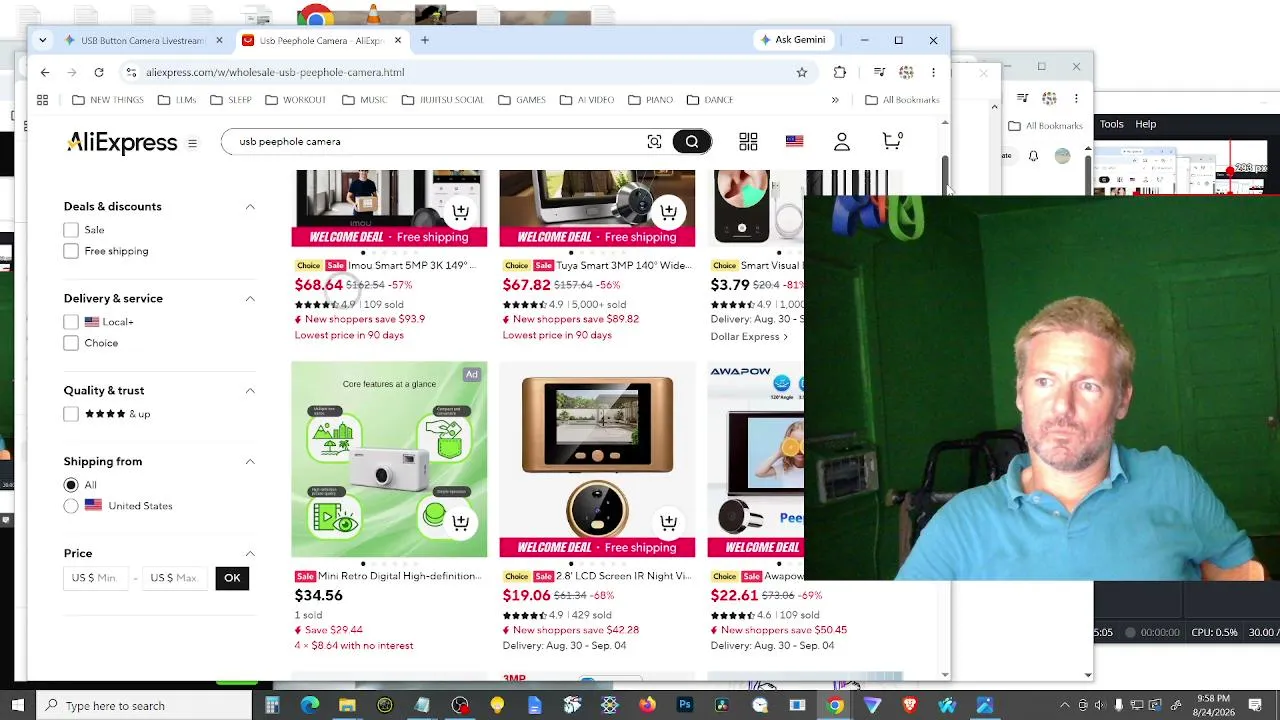Open All Bookmarks folder in front window
Screen dimensions: 1280x720
(x=902, y=100)
